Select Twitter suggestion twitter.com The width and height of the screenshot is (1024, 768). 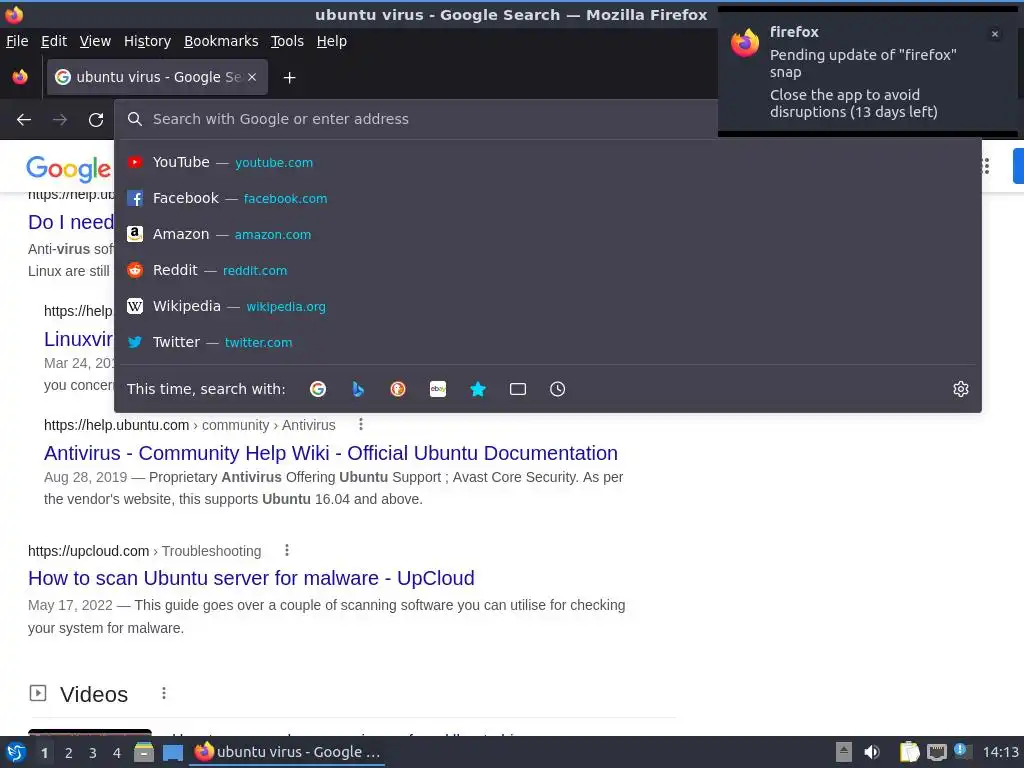coord(547,342)
